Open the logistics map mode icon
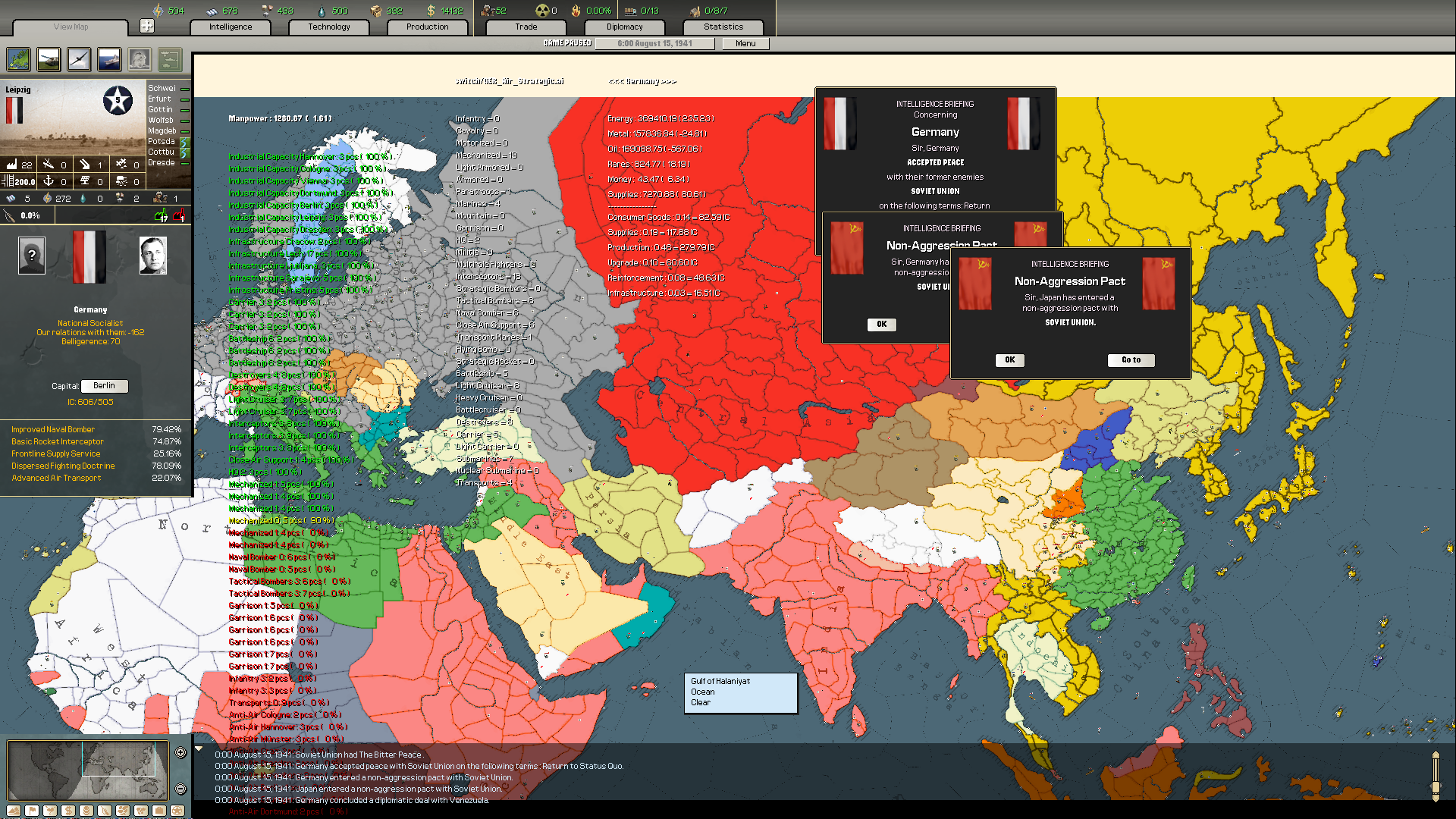Viewport: 1456px width, 819px height. pos(169,59)
